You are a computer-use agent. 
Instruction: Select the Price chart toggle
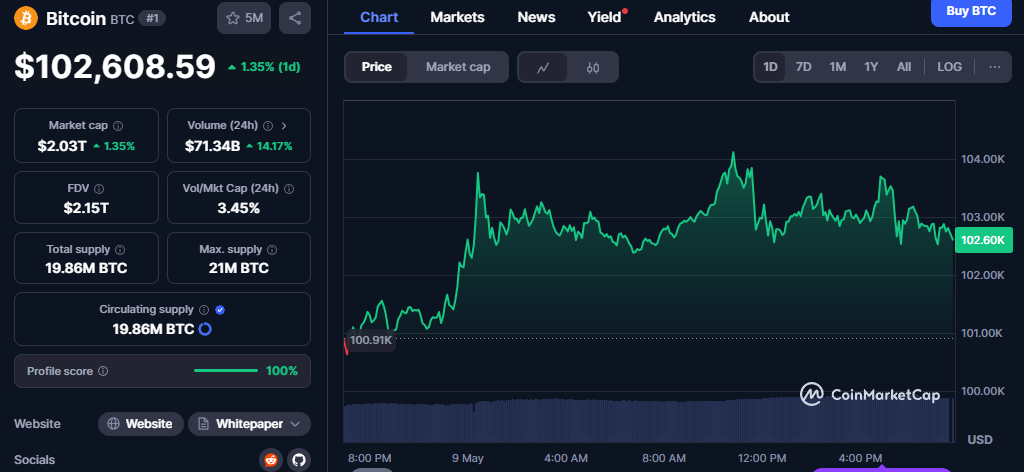tap(377, 67)
